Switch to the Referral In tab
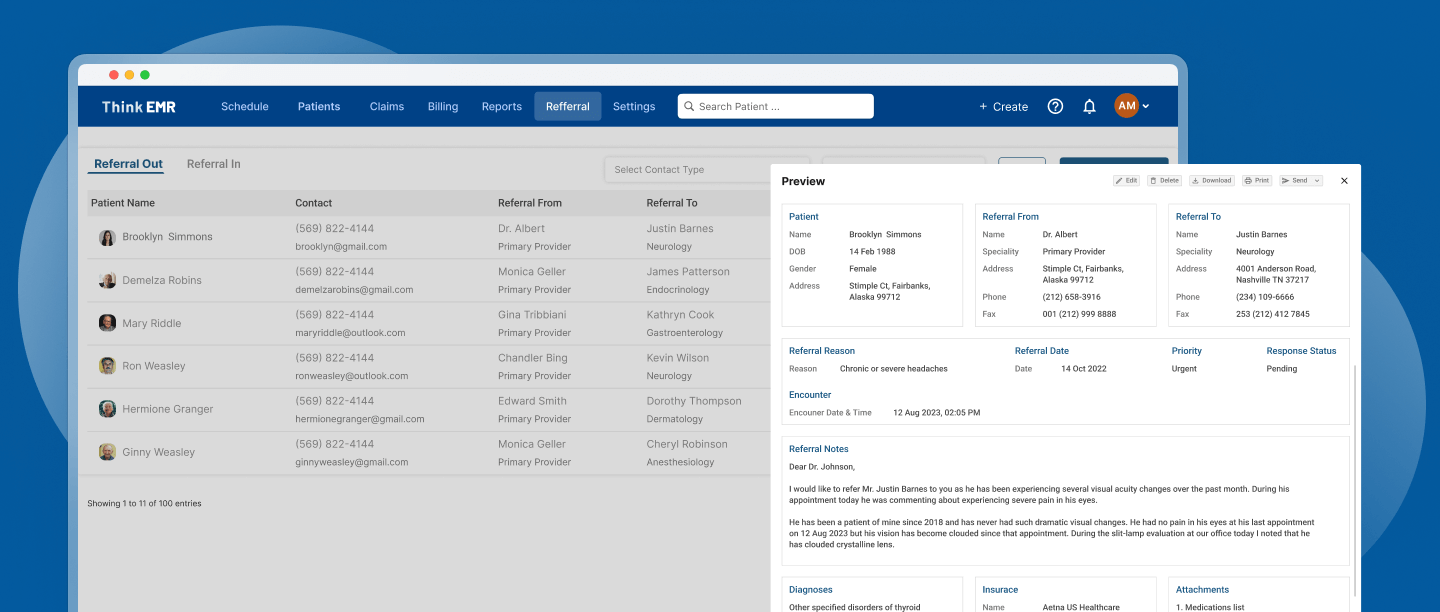This screenshot has width=1440, height=612. click(213, 164)
